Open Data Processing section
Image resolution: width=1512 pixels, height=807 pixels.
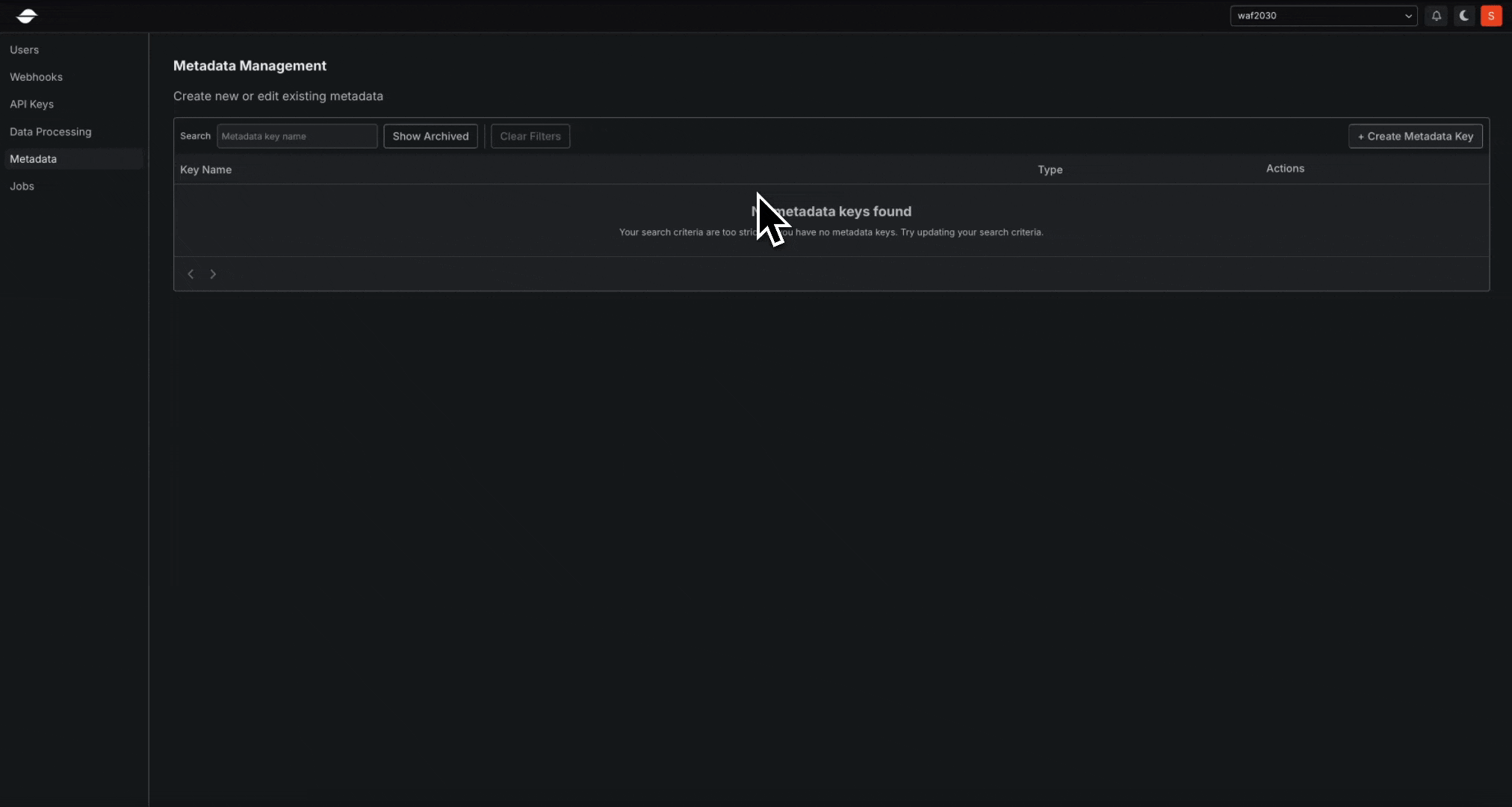pos(51,132)
